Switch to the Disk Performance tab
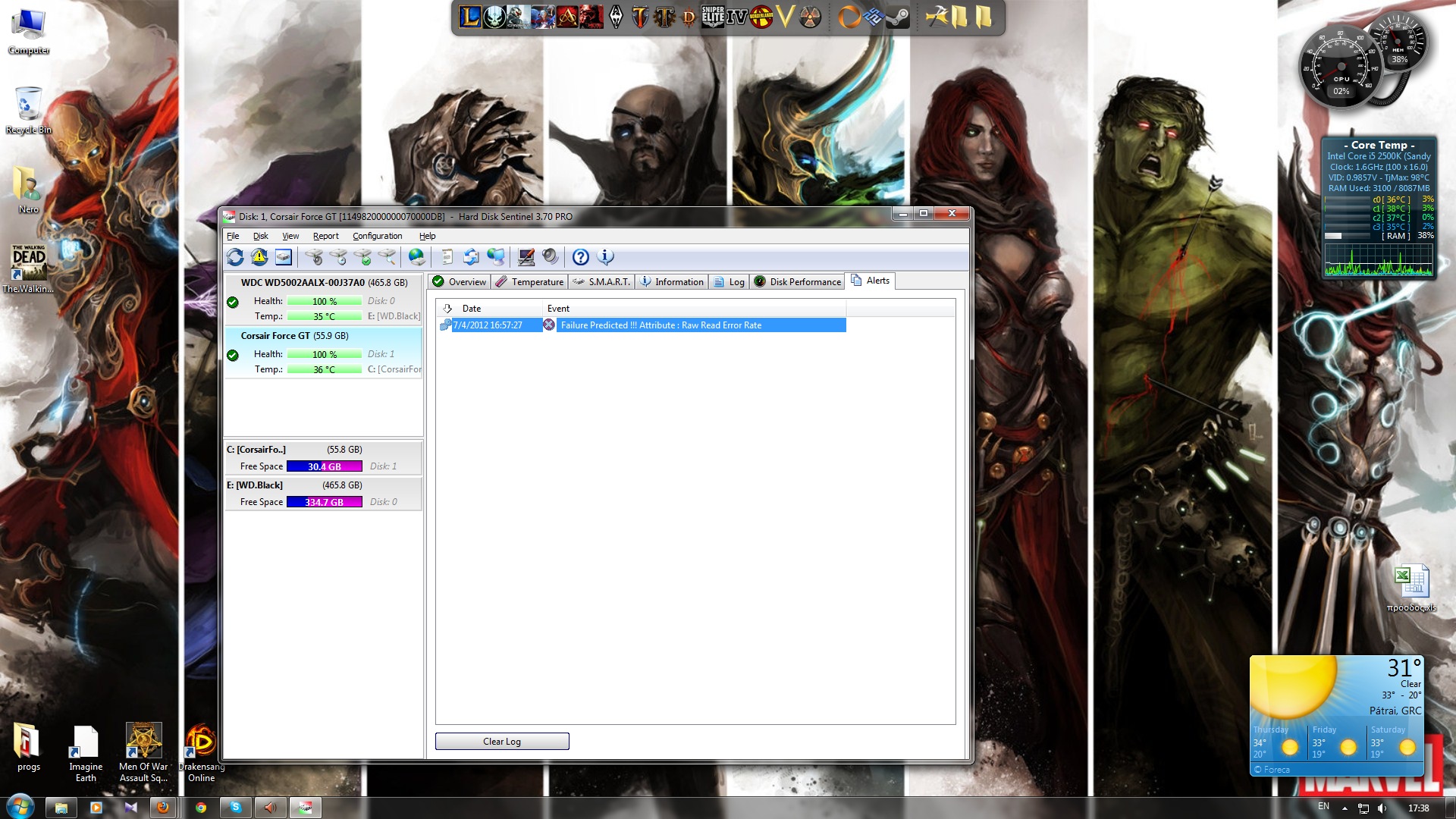1456x819 pixels. point(798,281)
